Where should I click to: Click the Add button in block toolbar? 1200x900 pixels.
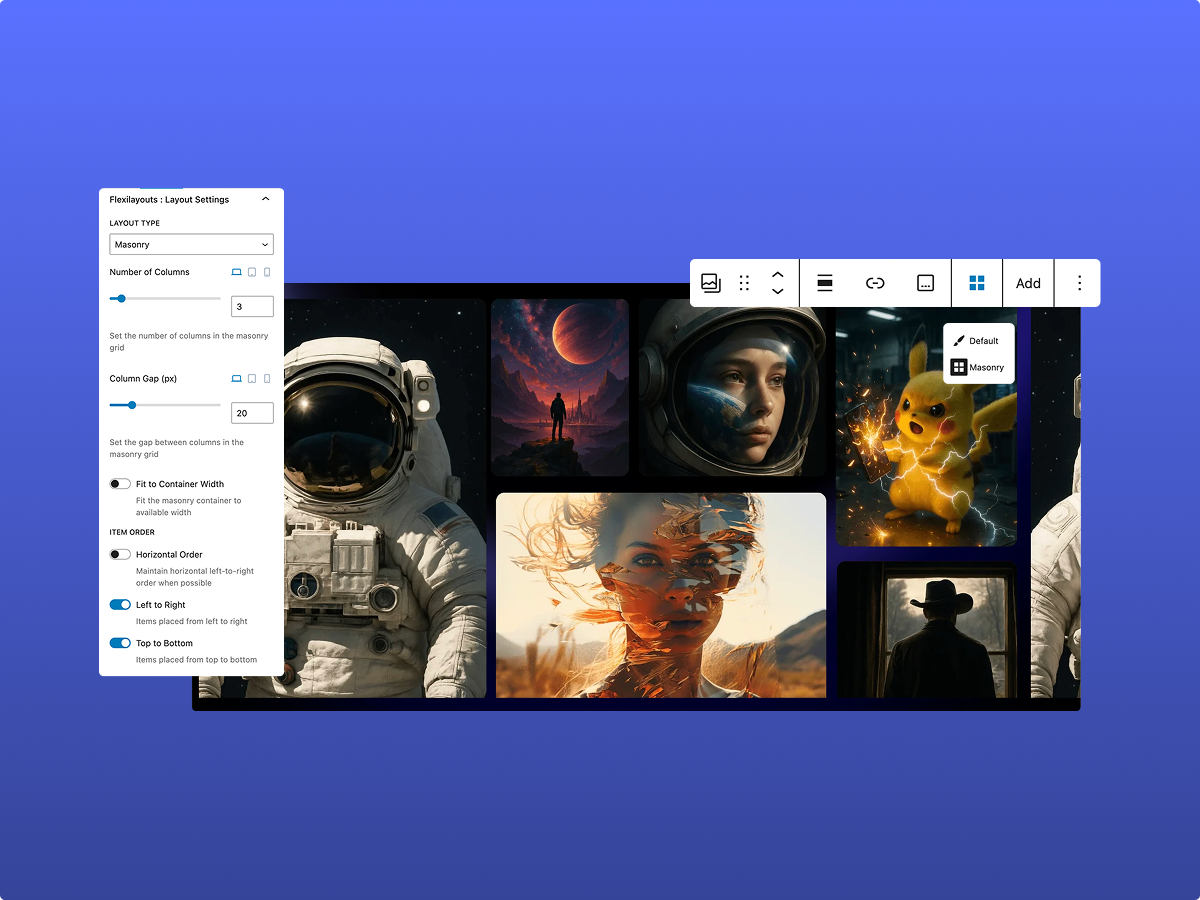tap(1028, 283)
